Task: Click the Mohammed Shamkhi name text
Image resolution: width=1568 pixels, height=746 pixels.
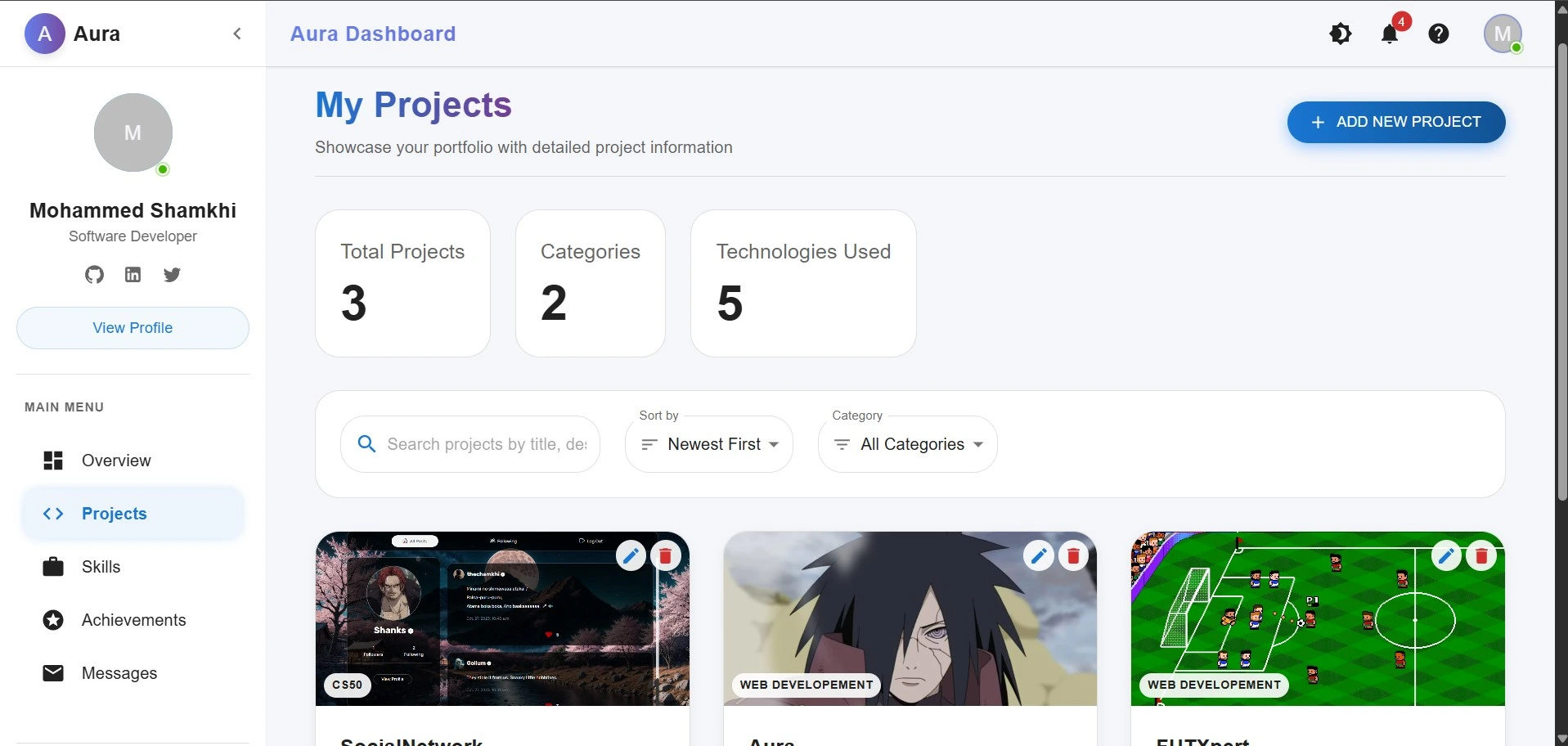Action: pos(133,210)
